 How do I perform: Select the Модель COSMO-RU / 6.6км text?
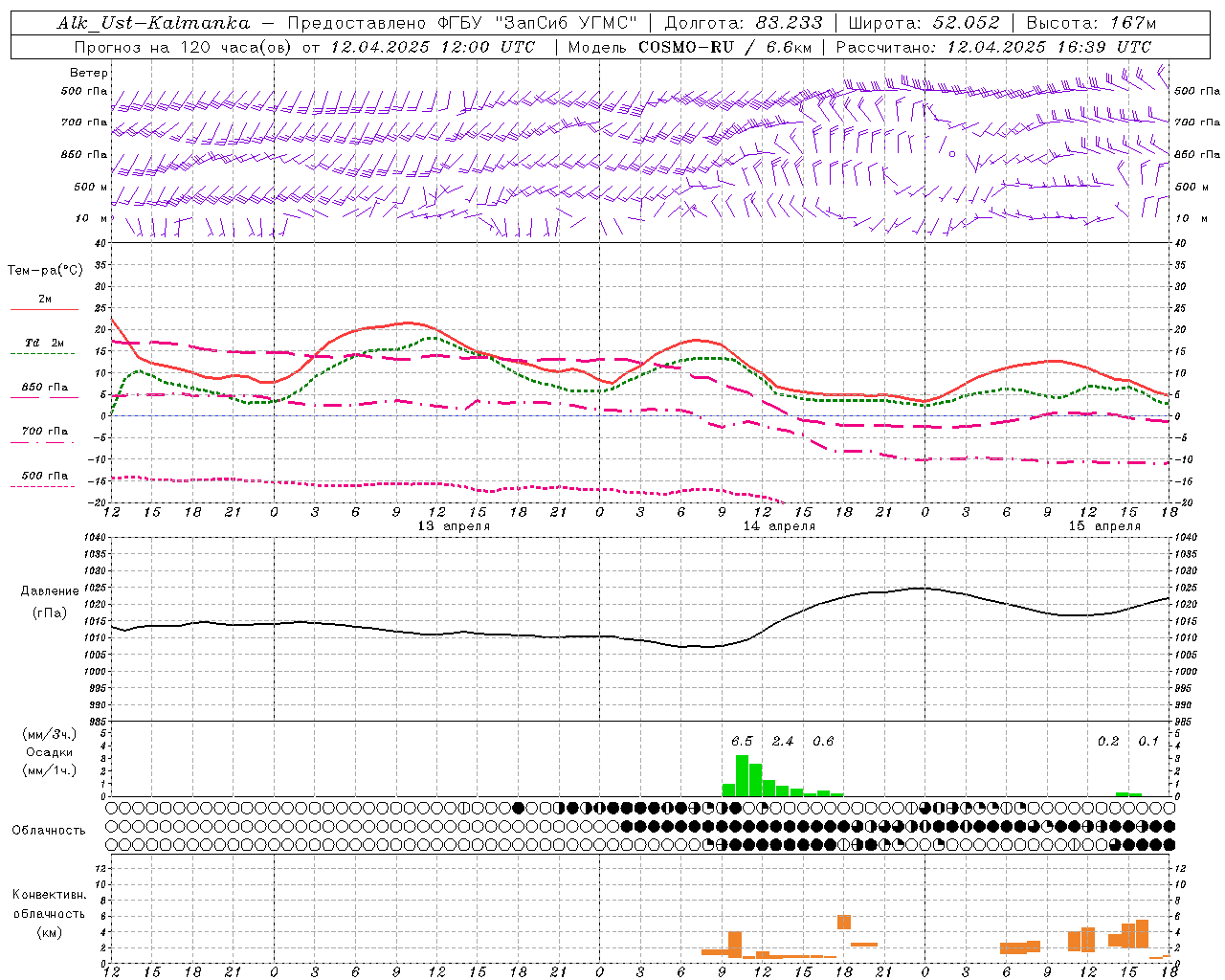point(690,47)
